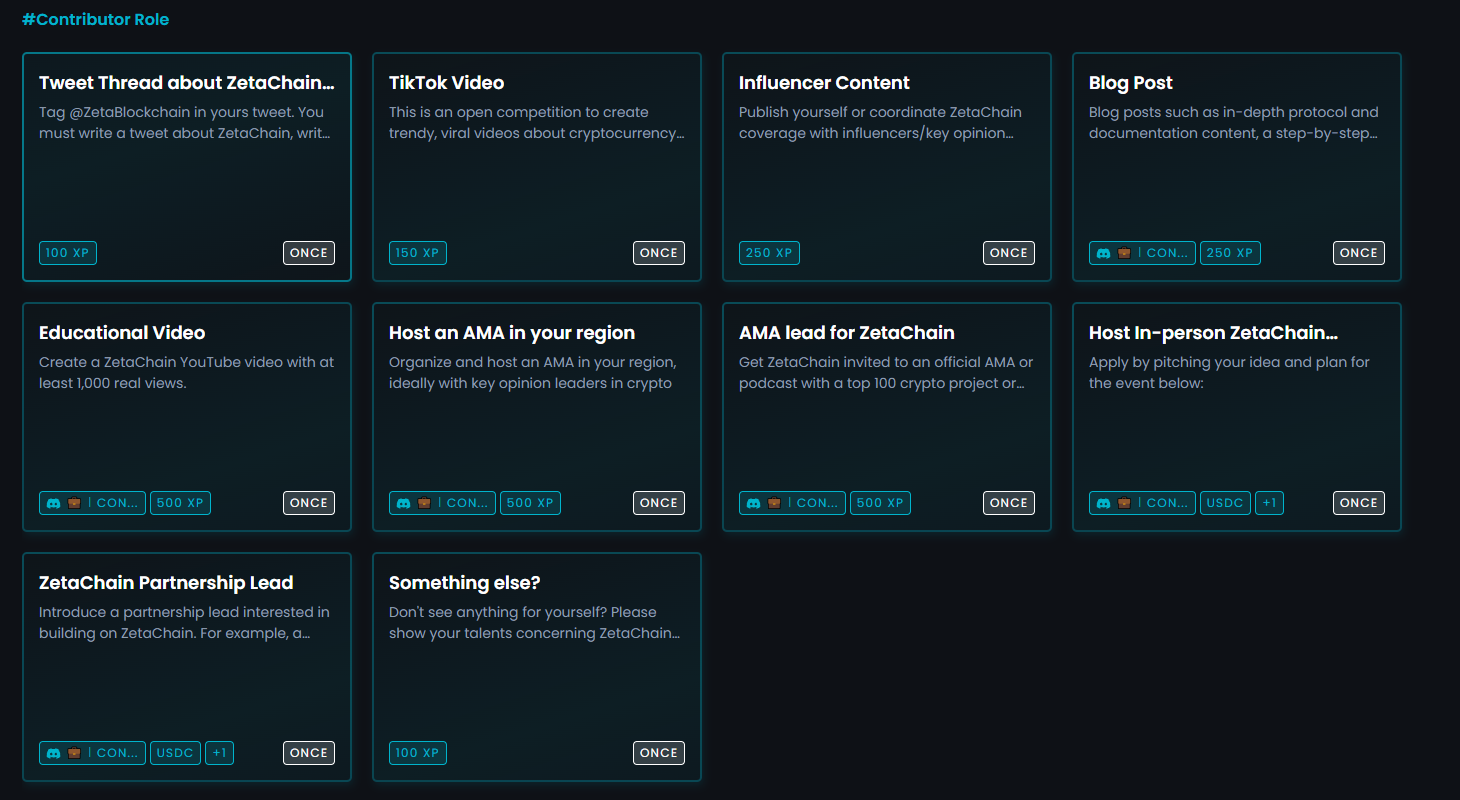Open AMA lead for ZetaChain title

pyautogui.click(x=847, y=333)
